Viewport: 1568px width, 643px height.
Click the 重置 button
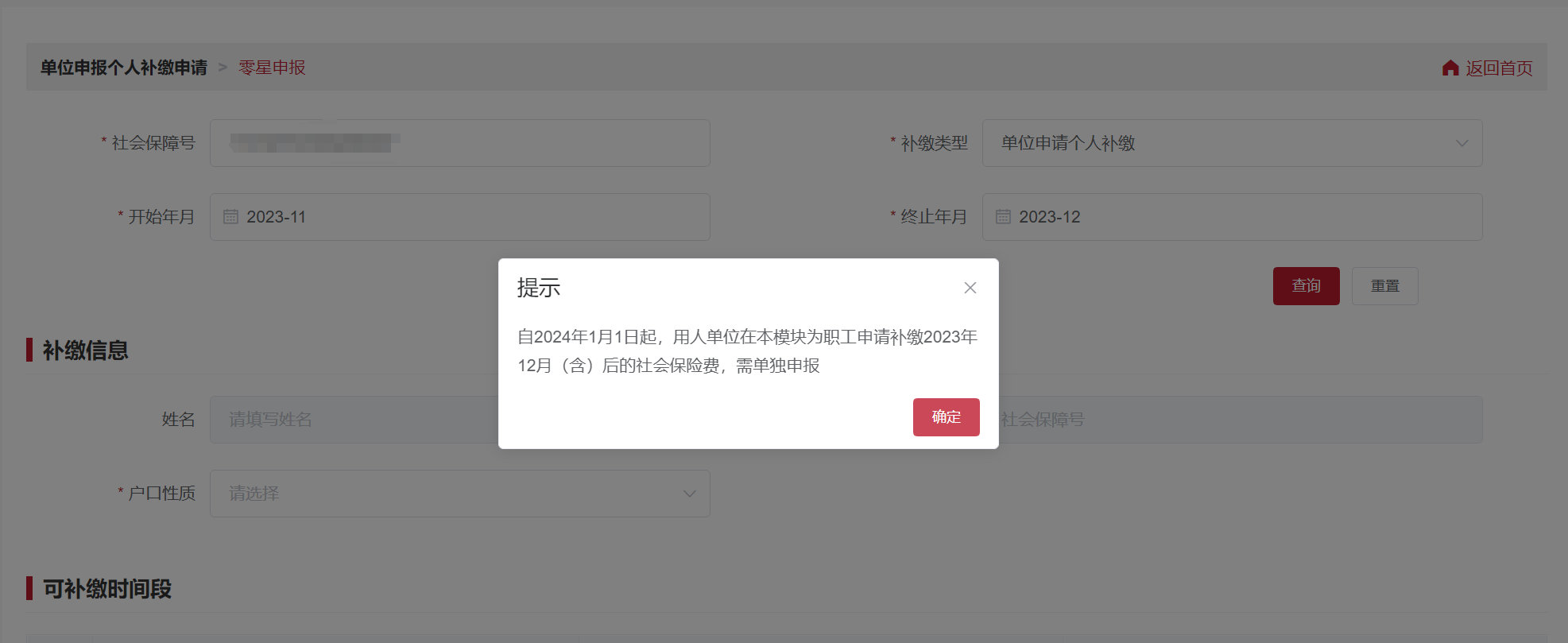1384,286
